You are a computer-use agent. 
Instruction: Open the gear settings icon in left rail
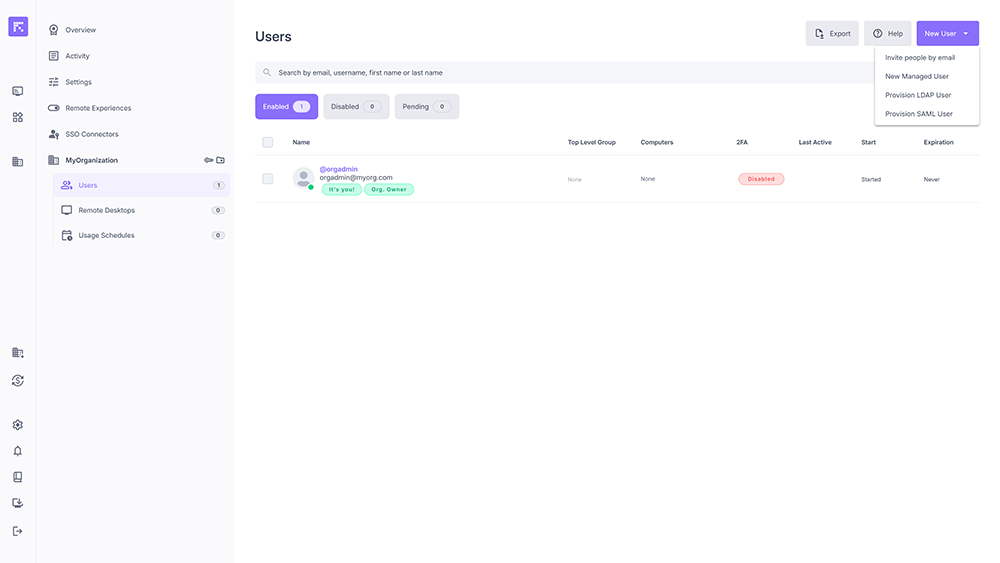17,425
